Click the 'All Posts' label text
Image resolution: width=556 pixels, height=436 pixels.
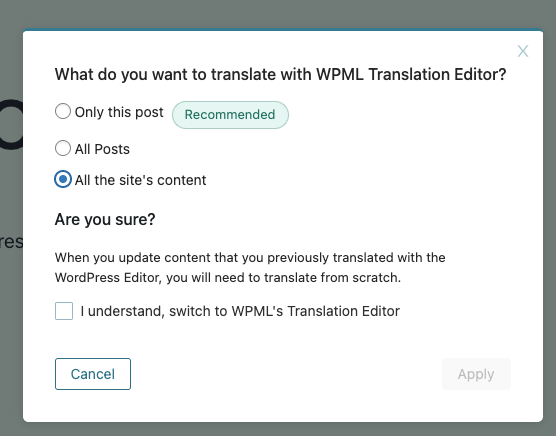(x=102, y=149)
